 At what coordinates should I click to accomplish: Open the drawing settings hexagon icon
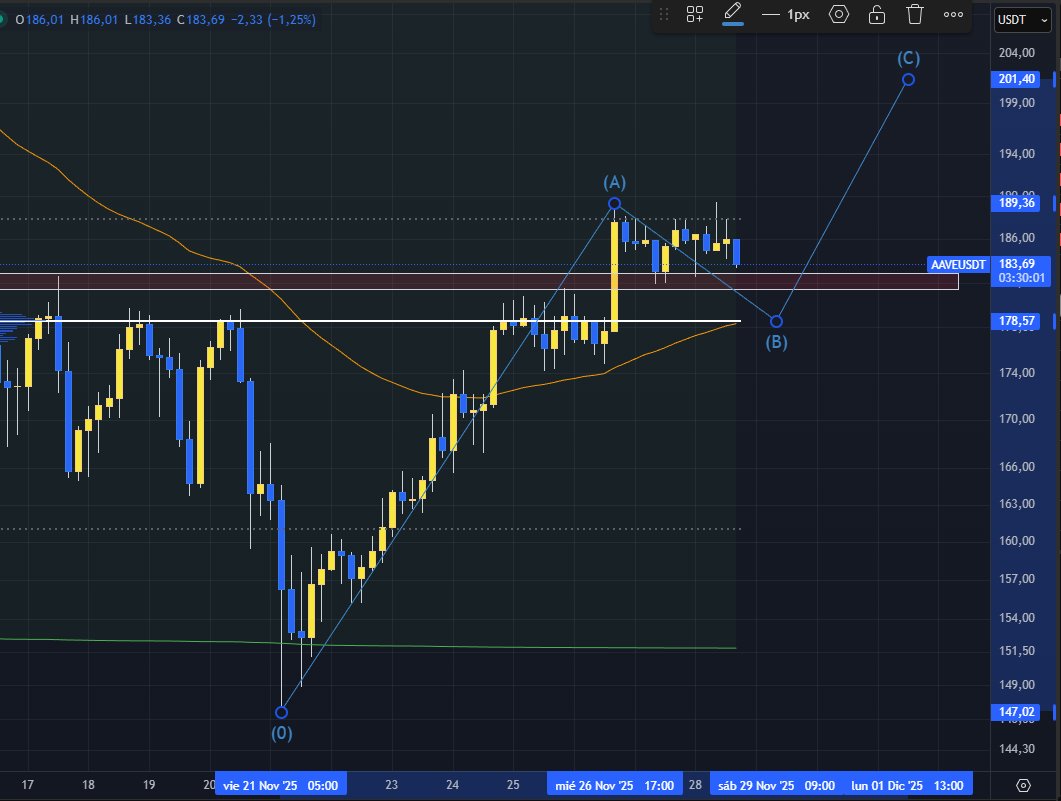(x=839, y=14)
